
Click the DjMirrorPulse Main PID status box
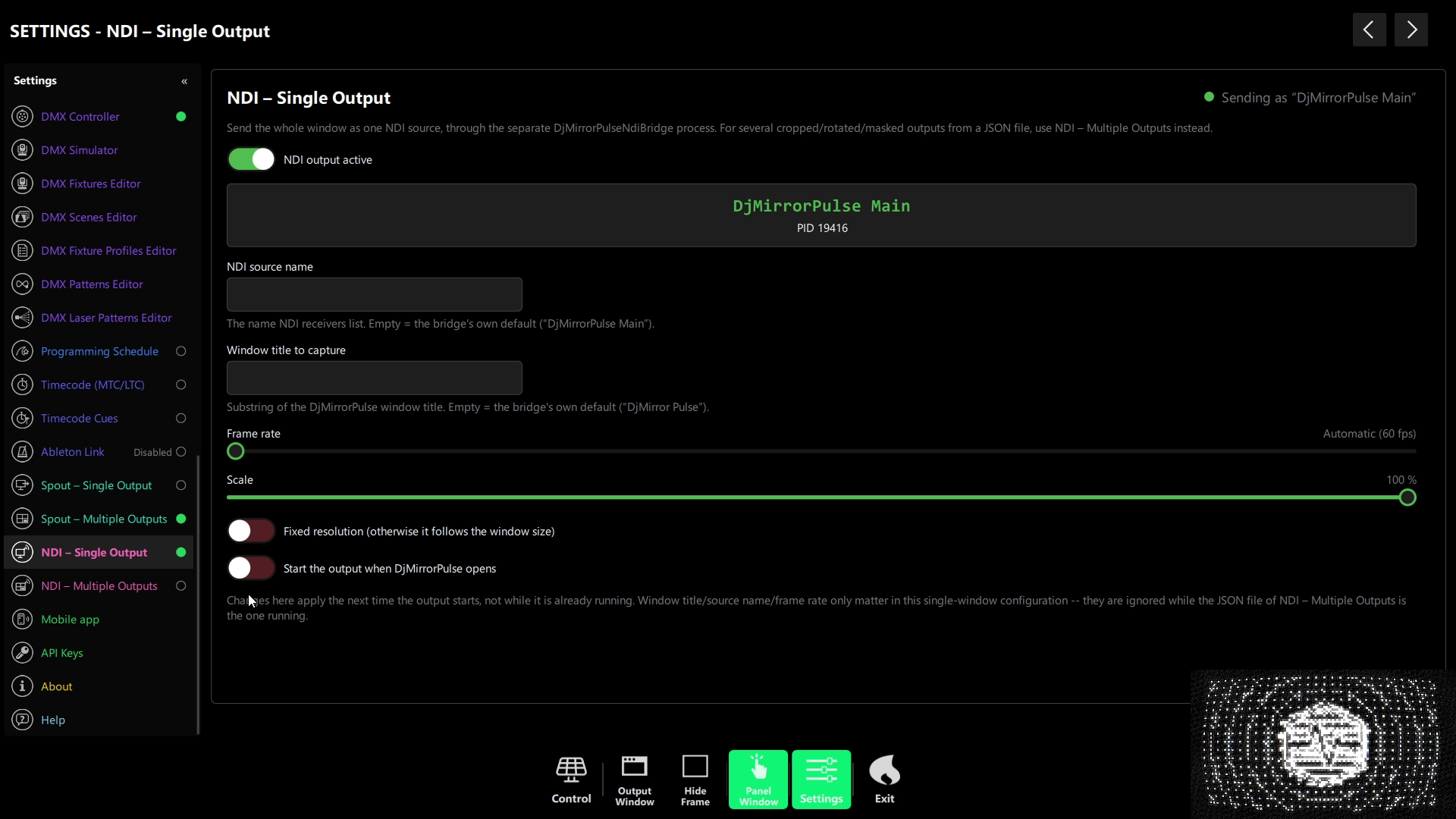click(x=821, y=215)
